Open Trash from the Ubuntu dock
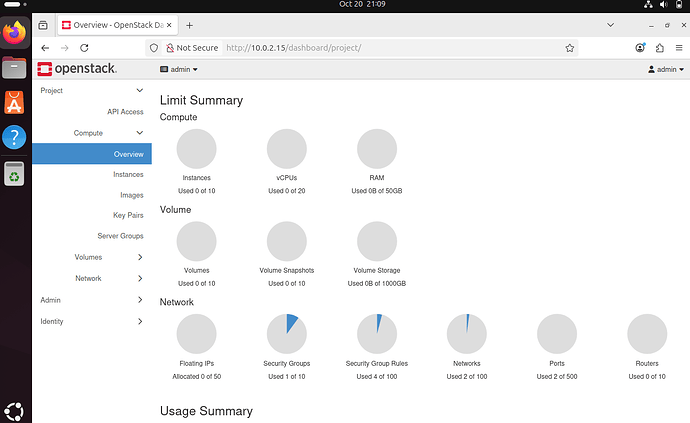Viewport: 690px width, 423px height. [14, 173]
